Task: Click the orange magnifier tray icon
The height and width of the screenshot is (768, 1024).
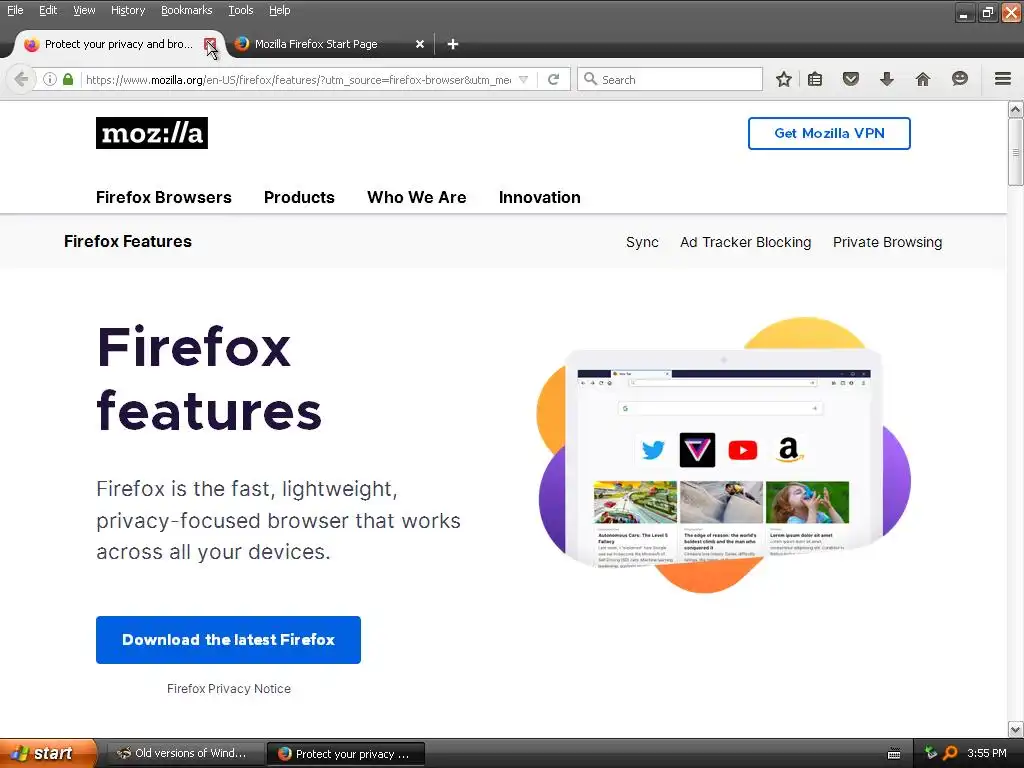Action: (950, 753)
